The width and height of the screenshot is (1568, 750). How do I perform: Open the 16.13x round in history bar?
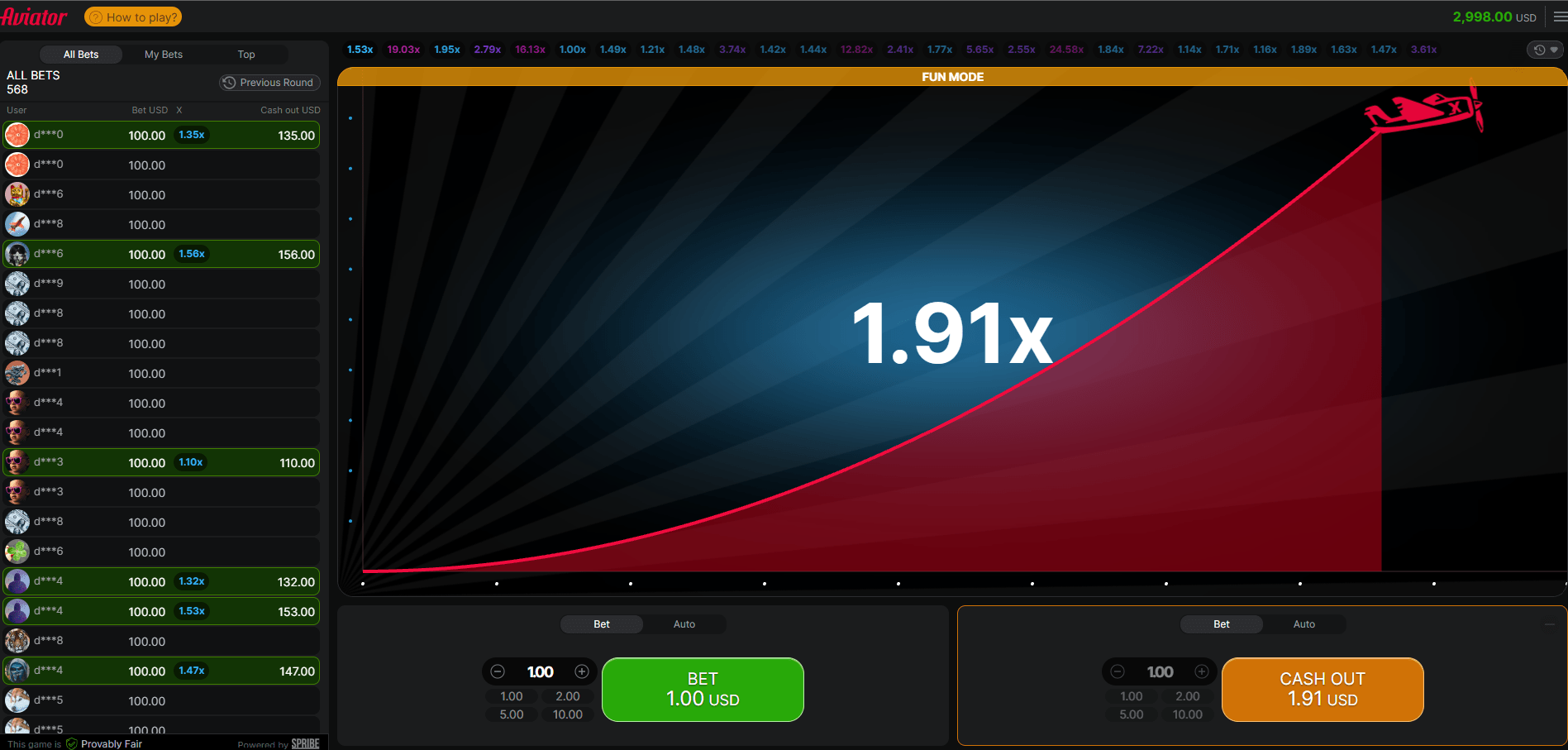coord(530,50)
